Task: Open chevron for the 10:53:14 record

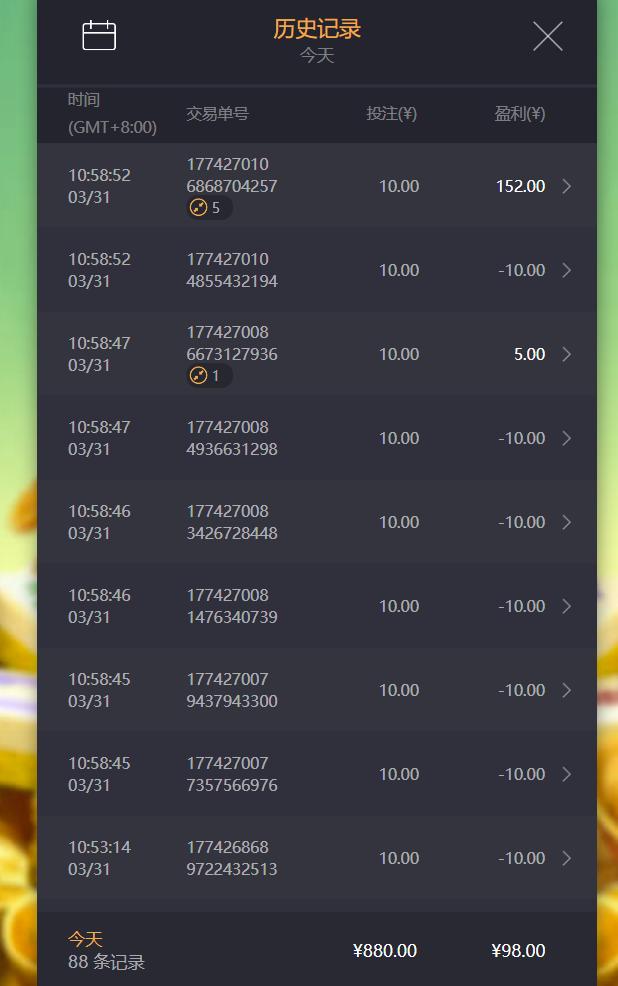Action: point(566,858)
